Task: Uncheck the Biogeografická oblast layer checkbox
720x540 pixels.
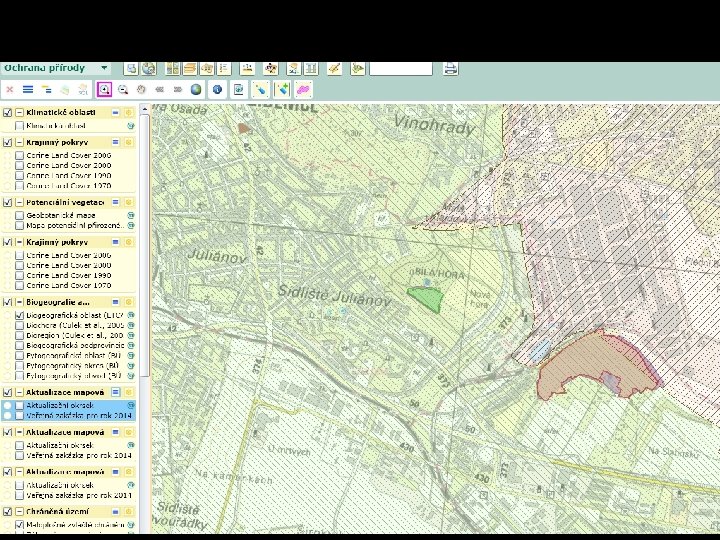Action: (19, 315)
